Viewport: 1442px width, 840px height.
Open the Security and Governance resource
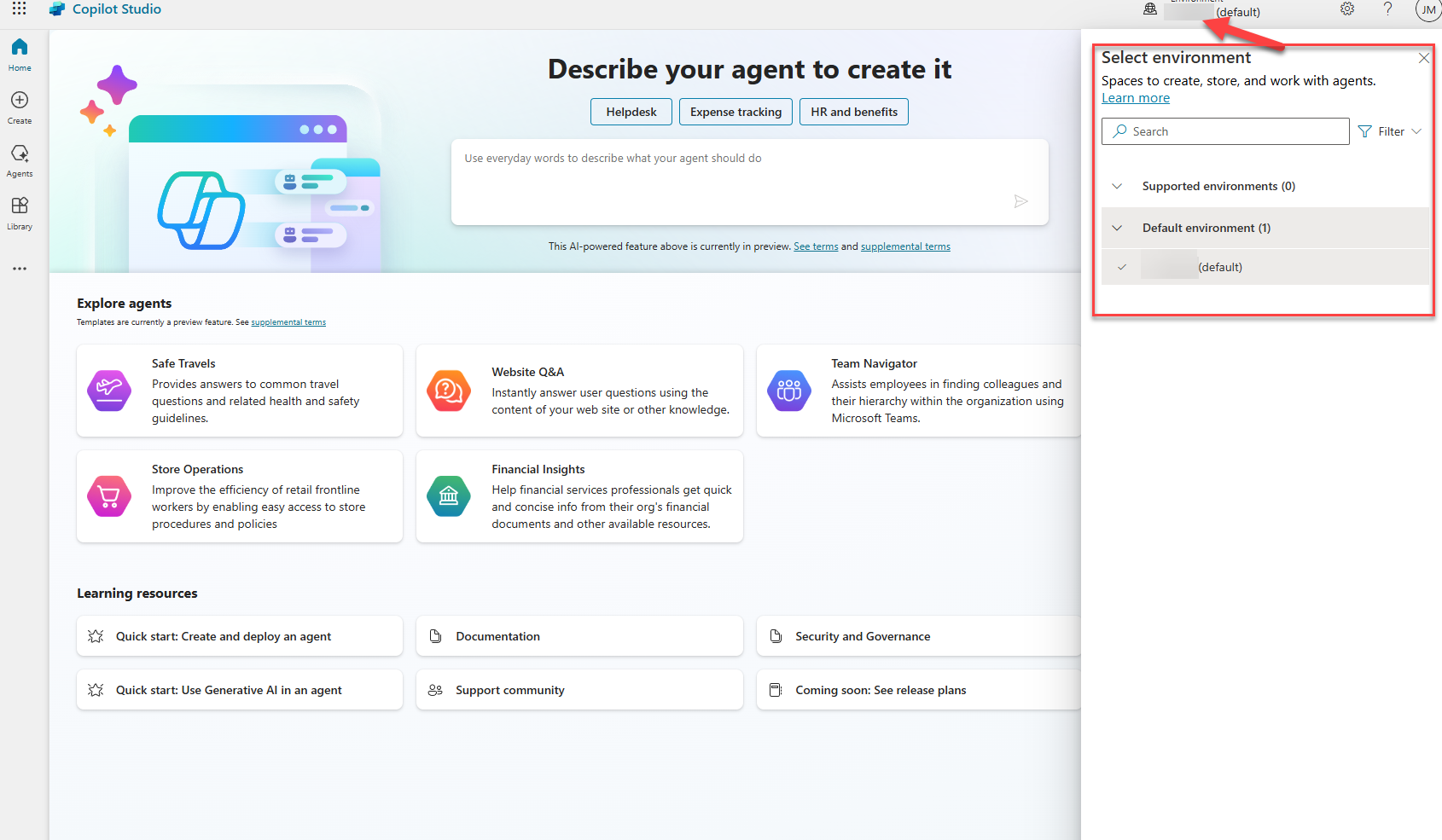919,636
